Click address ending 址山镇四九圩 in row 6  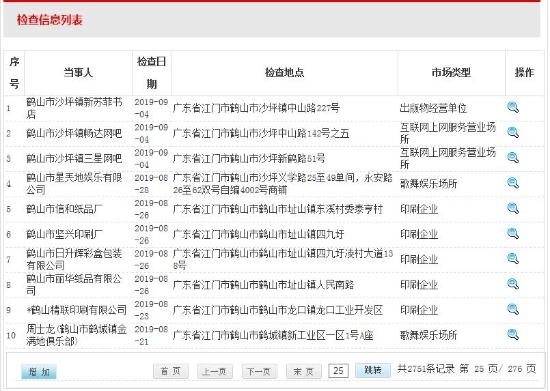click(x=316, y=234)
